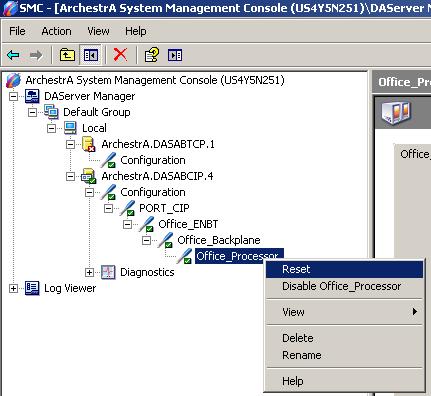This screenshot has width=431, height=396.
Task: Toggle the Show/Hide Action Pane icon
Action: pyautogui.click(x=175, y=55)
